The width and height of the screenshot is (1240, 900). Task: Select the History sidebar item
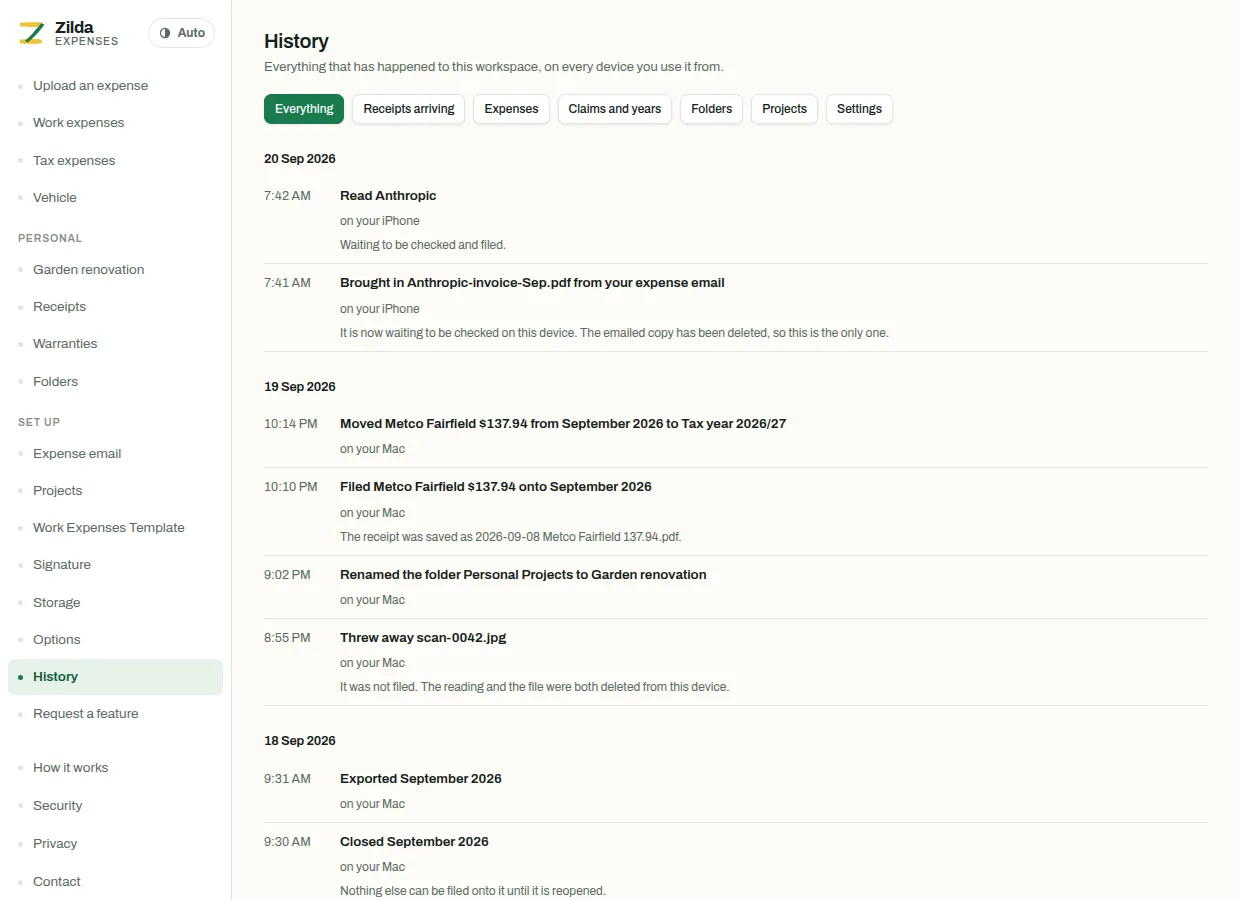(115, 677)
